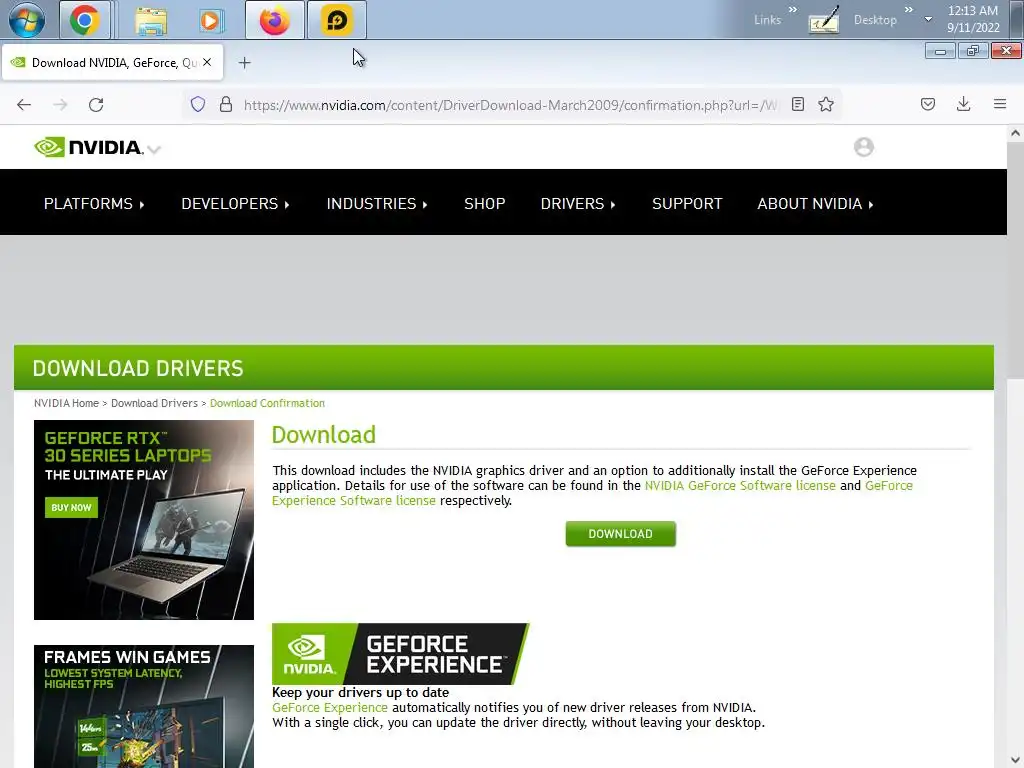Screen dimensions: 1024x768
Task: Launch Chrome from the taskbar
Action: point(85,20)
